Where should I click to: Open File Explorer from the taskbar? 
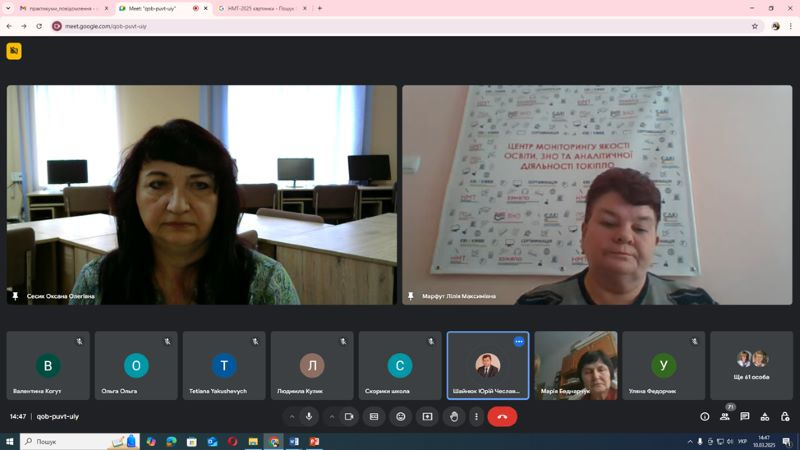(253, 441)
